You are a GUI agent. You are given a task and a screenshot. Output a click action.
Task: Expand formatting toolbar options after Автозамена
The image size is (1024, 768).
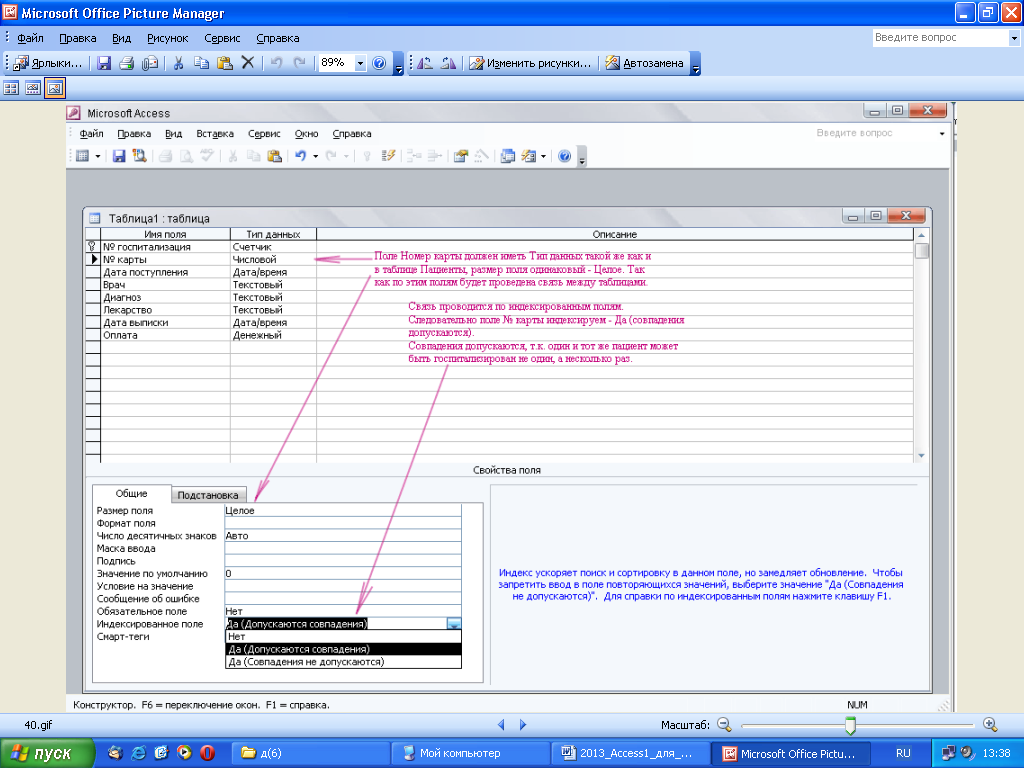[x=696, y=64]
